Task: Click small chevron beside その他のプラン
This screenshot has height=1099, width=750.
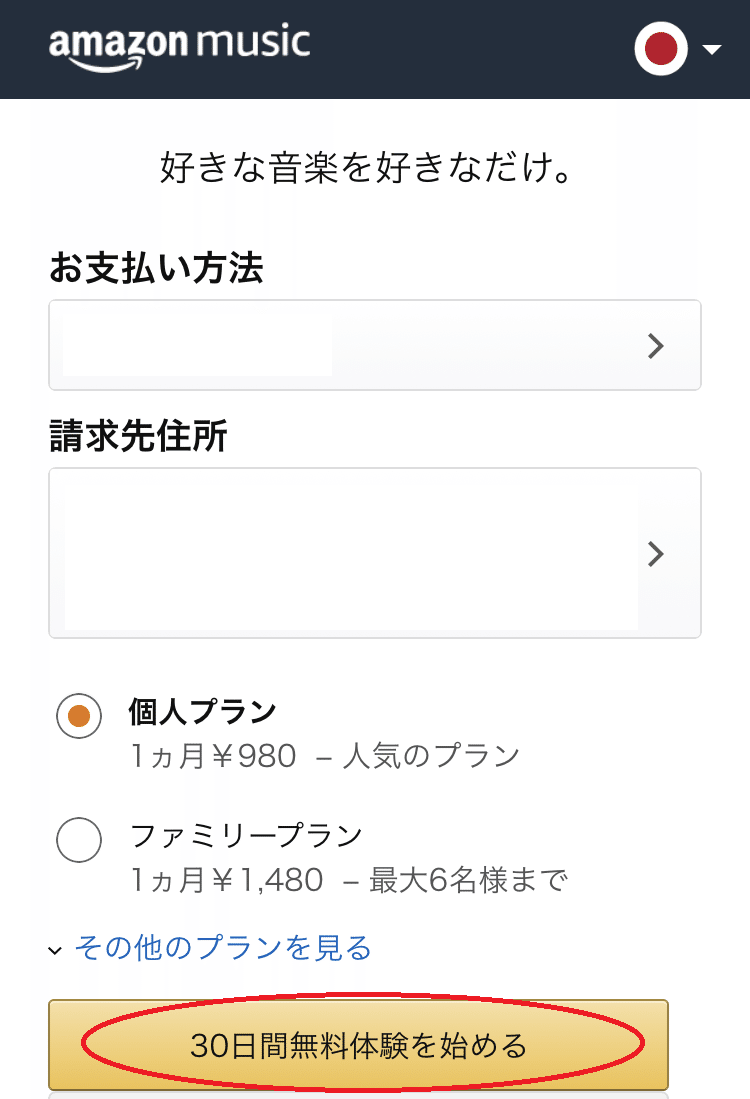Action: [x=55, y=951]
